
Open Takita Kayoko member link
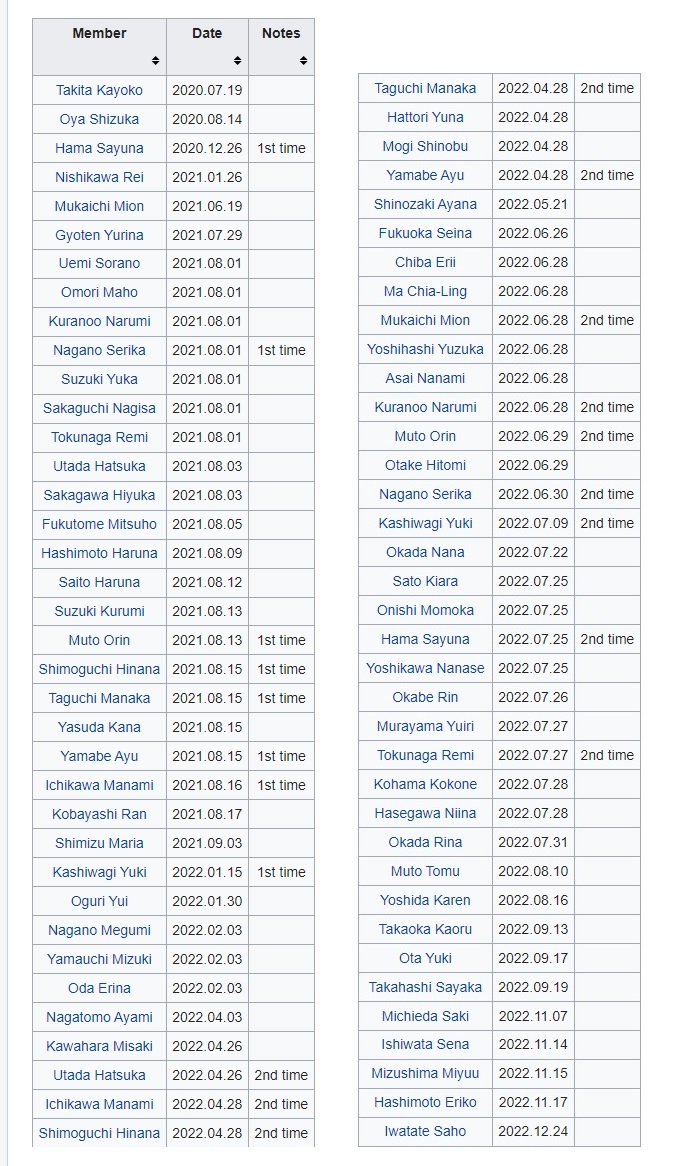99,90
